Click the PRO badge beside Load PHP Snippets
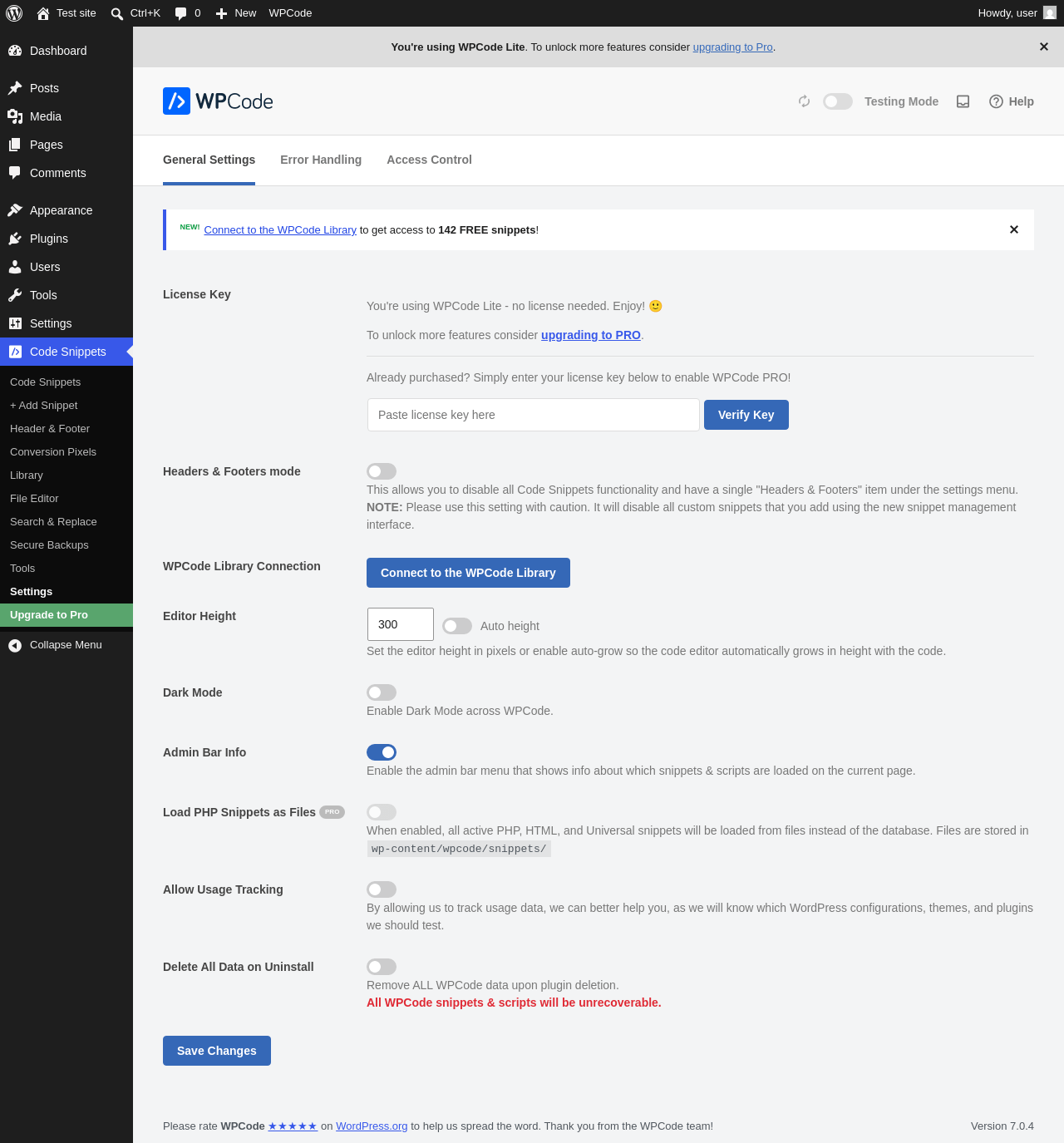The image size is (1064, 1143). pos(332,812)
